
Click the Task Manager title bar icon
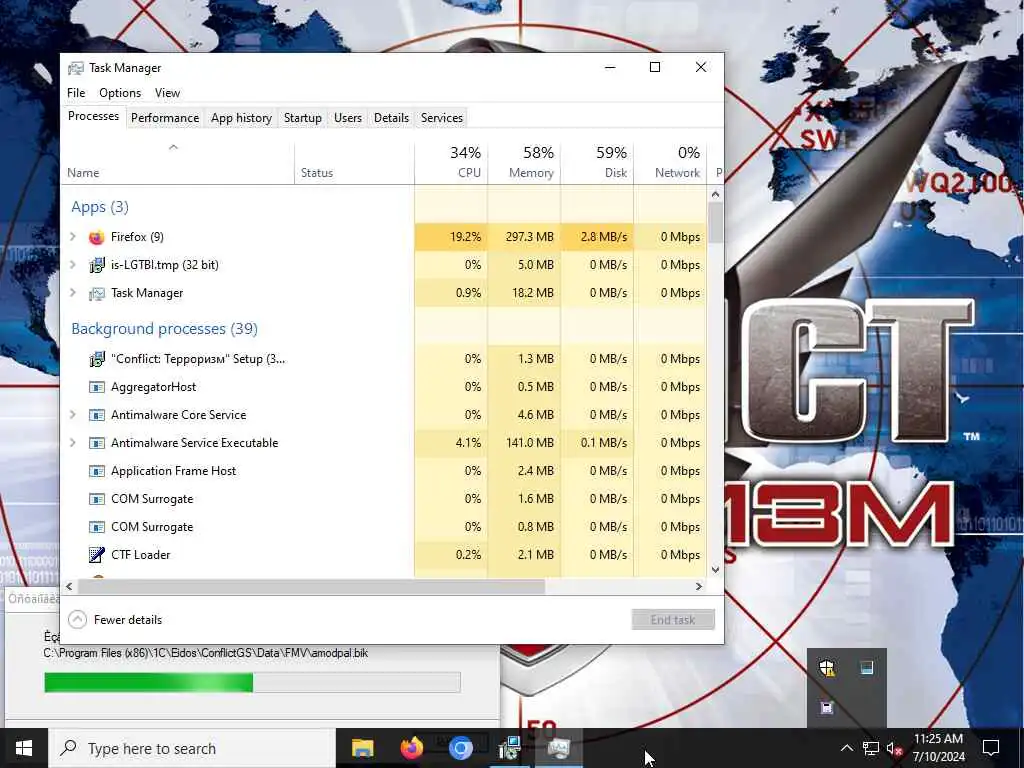click(x=76, y=68)
